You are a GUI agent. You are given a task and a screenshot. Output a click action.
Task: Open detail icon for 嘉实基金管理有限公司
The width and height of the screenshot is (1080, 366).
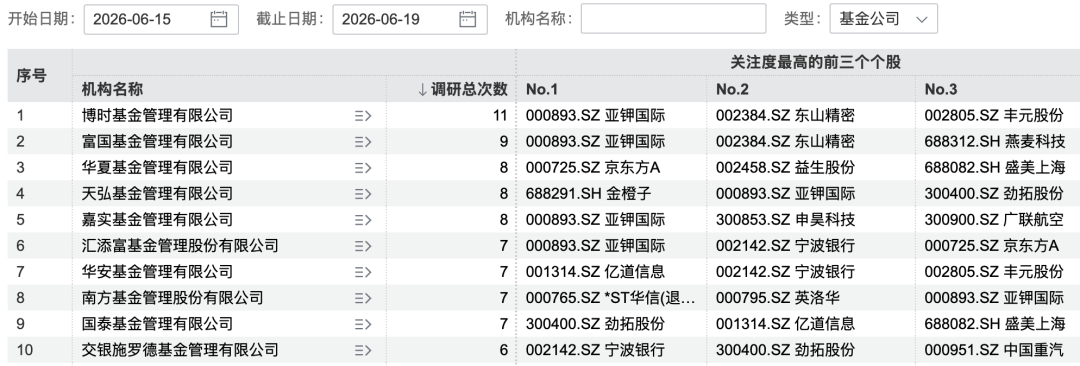(x=363, y=220)
